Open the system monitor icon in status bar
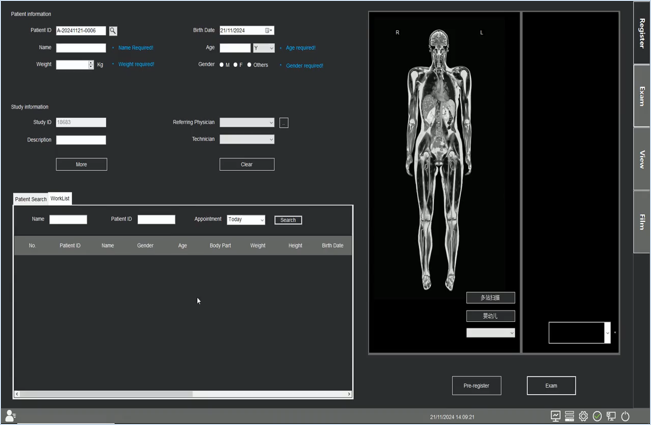Screen dimensions: 651x425 [556, 416]
